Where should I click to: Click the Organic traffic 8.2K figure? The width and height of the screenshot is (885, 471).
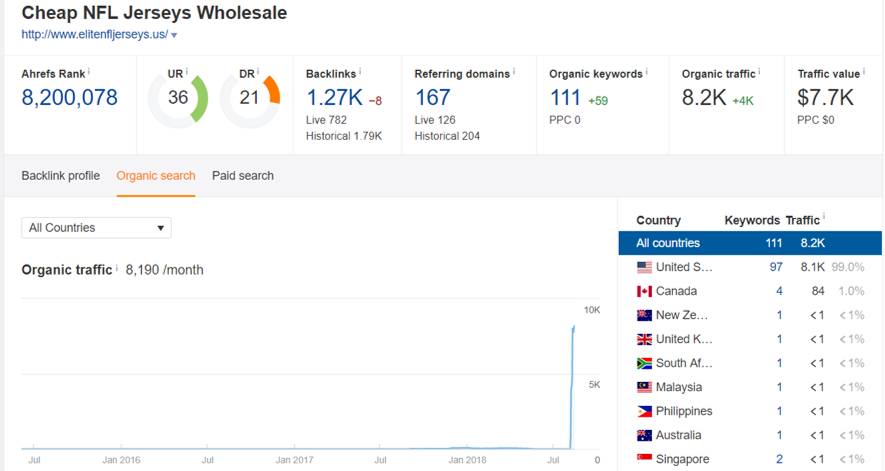(x=704, y=98)
